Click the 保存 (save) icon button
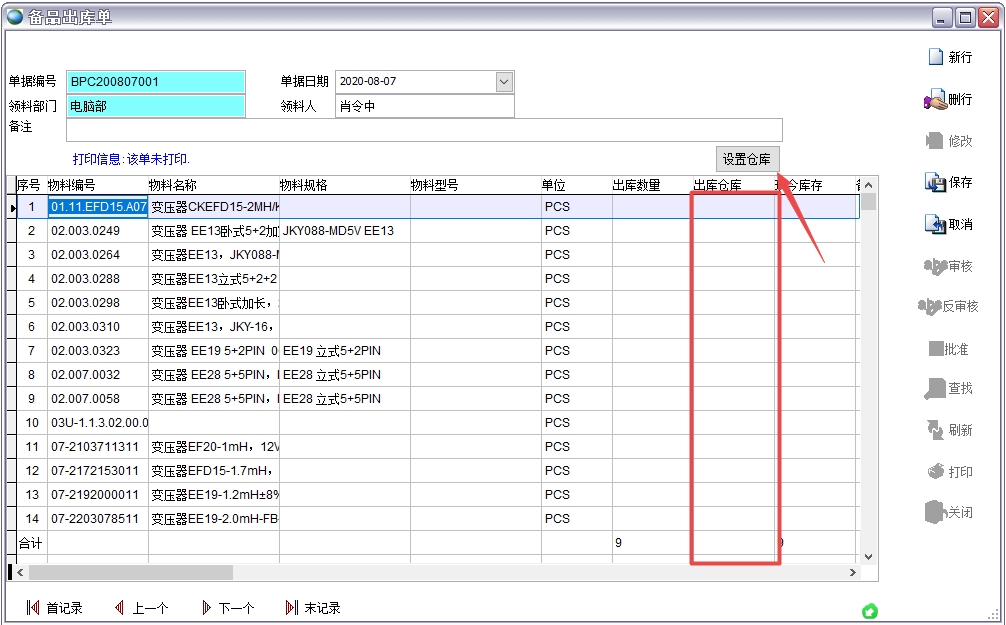Image resolution: width=1006 pixels, height=625 pixels. click(x=936, y=183)
